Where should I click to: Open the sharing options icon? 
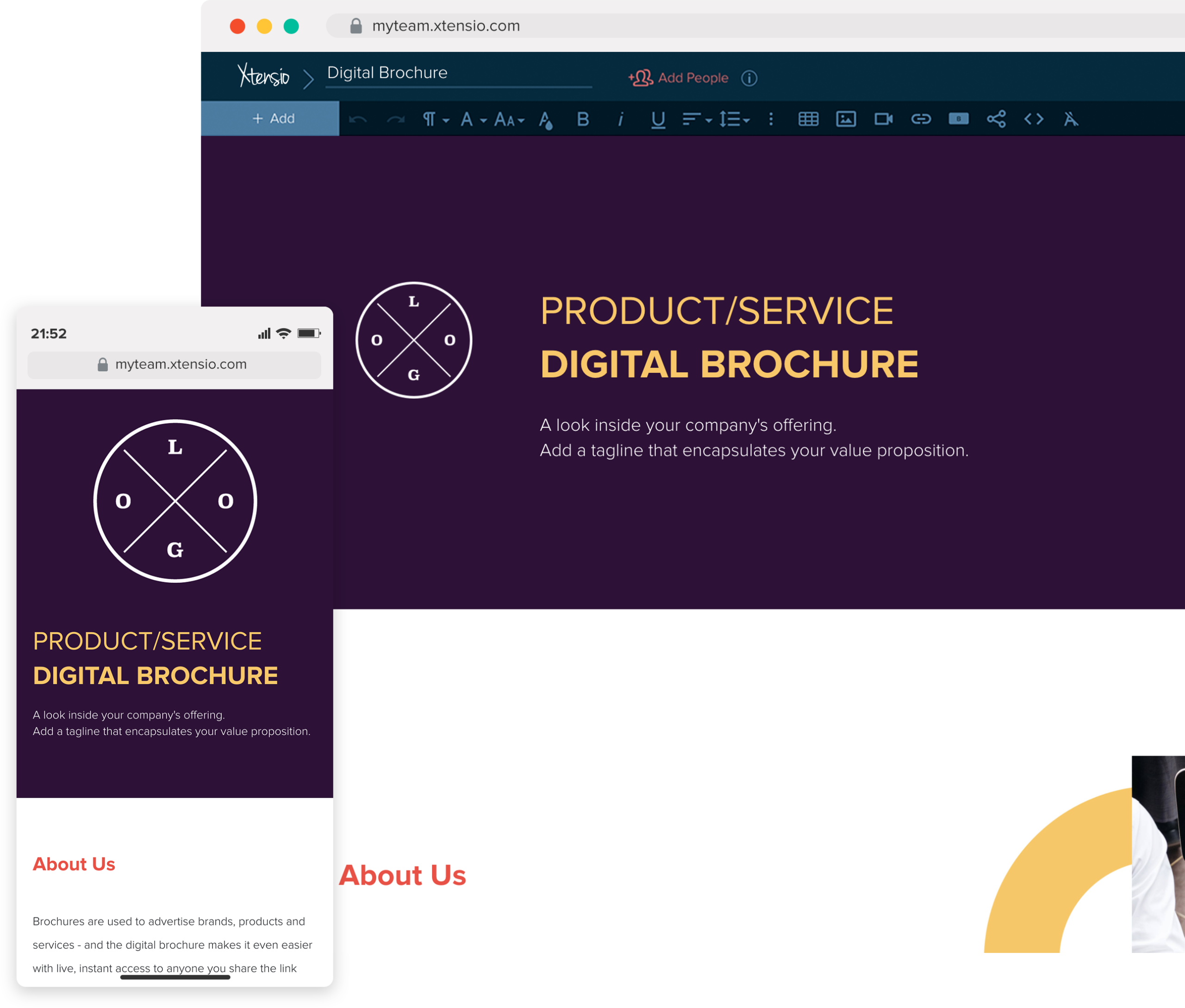pos(995,119)
